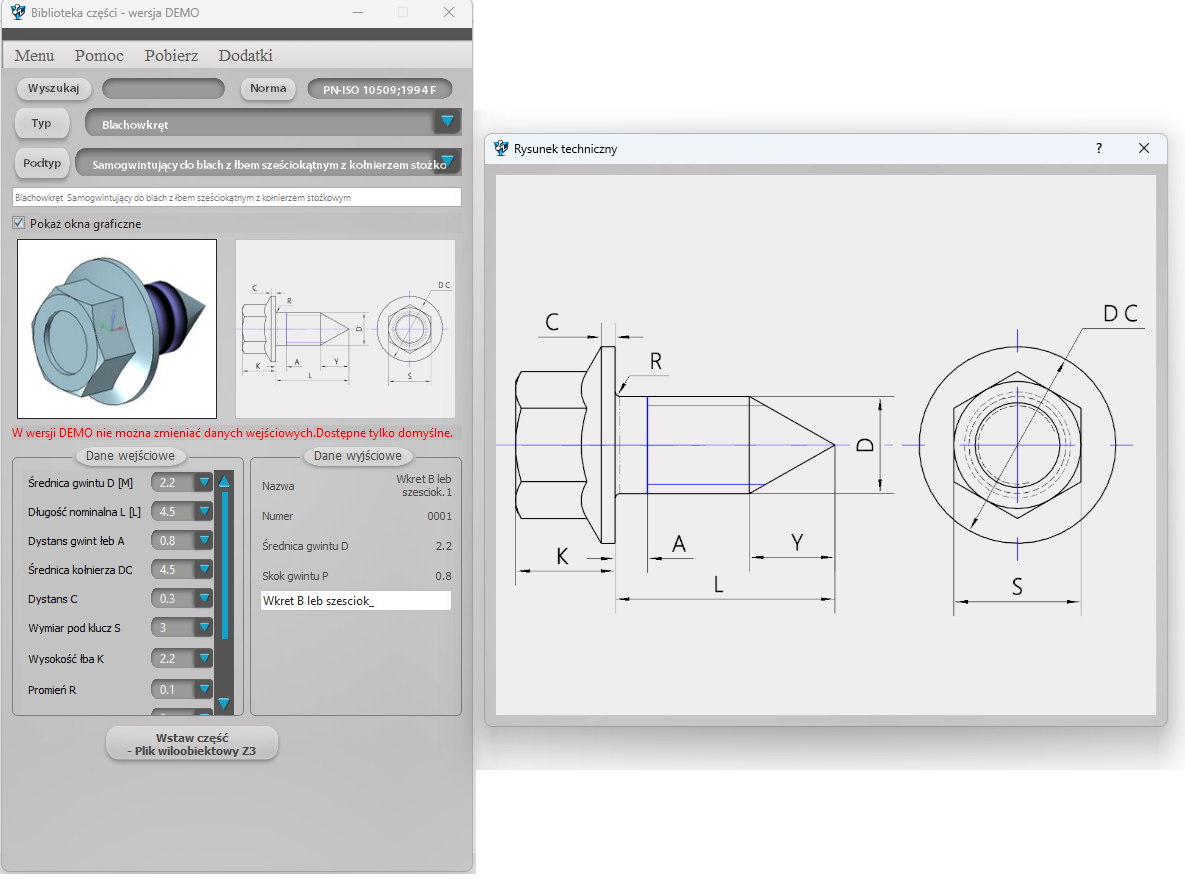Image resolution: width=1185 pixels, height=879 pixels.
Task: Open the small technical drawing thumbnail
Action: [345, 328]
